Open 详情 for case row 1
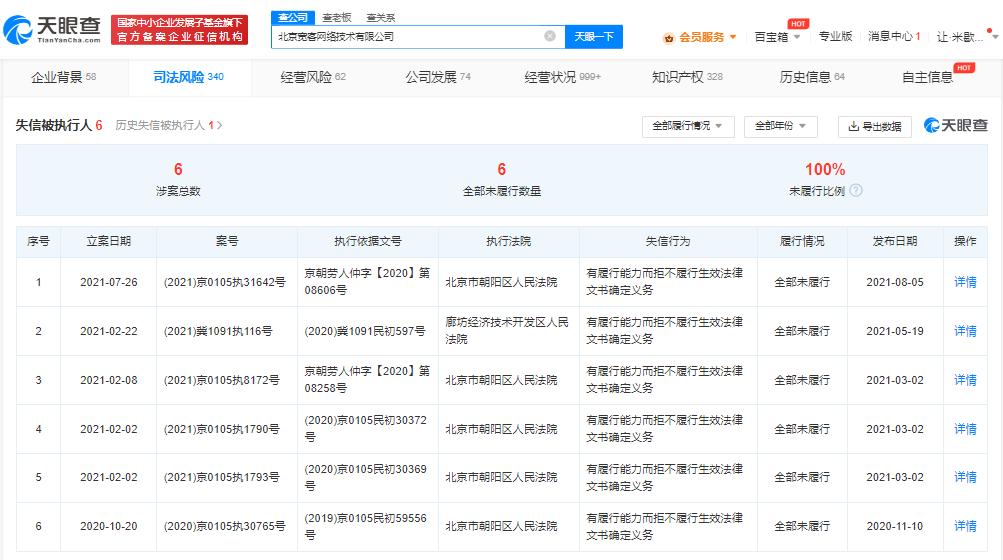This screenshot has width=1003, height=560. click(965, 282)
